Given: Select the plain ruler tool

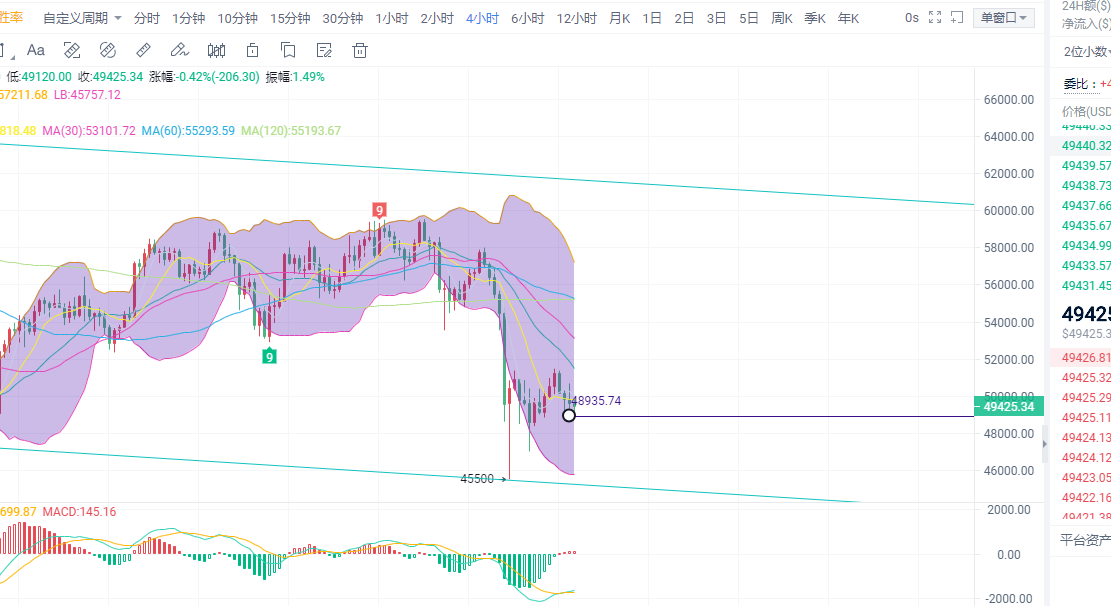Looking at the screenshot, I should point(143,50).
